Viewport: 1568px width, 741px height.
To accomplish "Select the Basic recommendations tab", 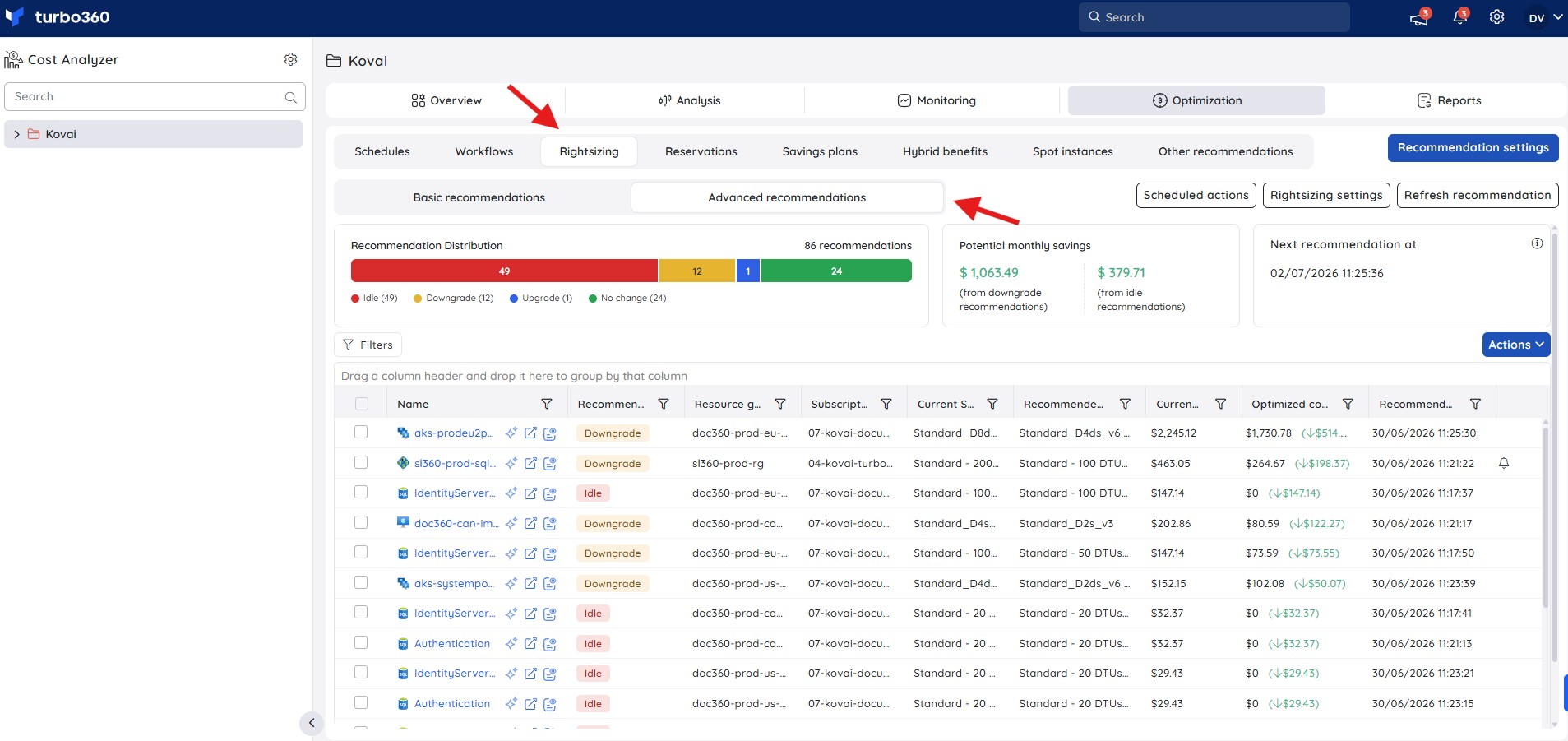I will 479,197.
